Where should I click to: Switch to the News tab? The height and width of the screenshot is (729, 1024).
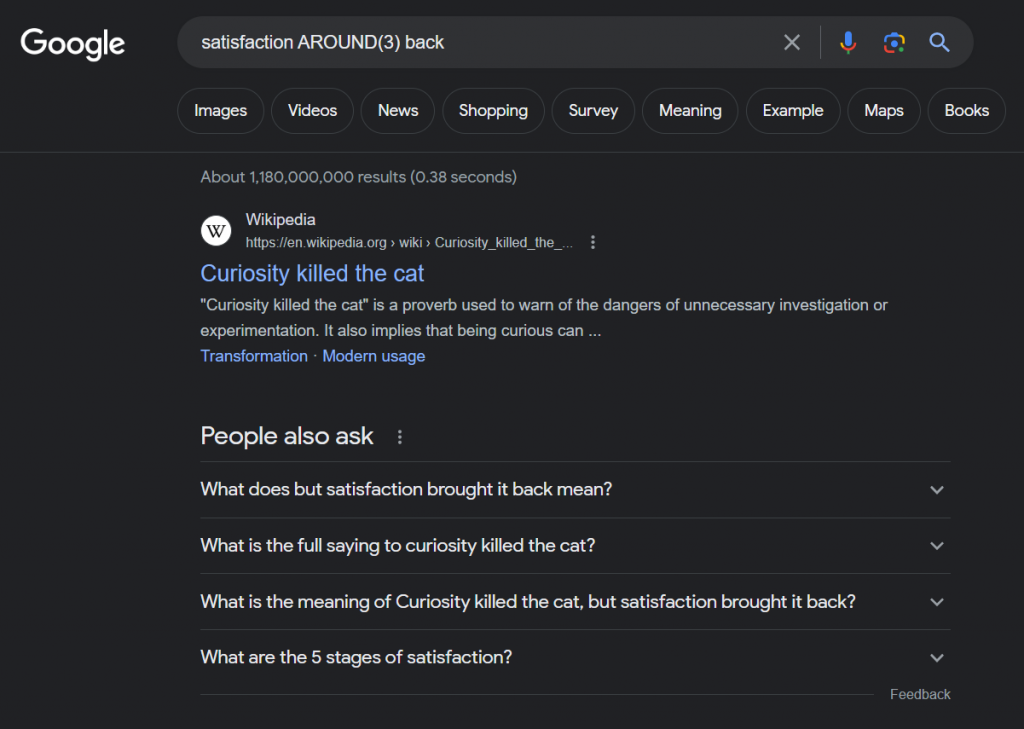coord(398,111)
